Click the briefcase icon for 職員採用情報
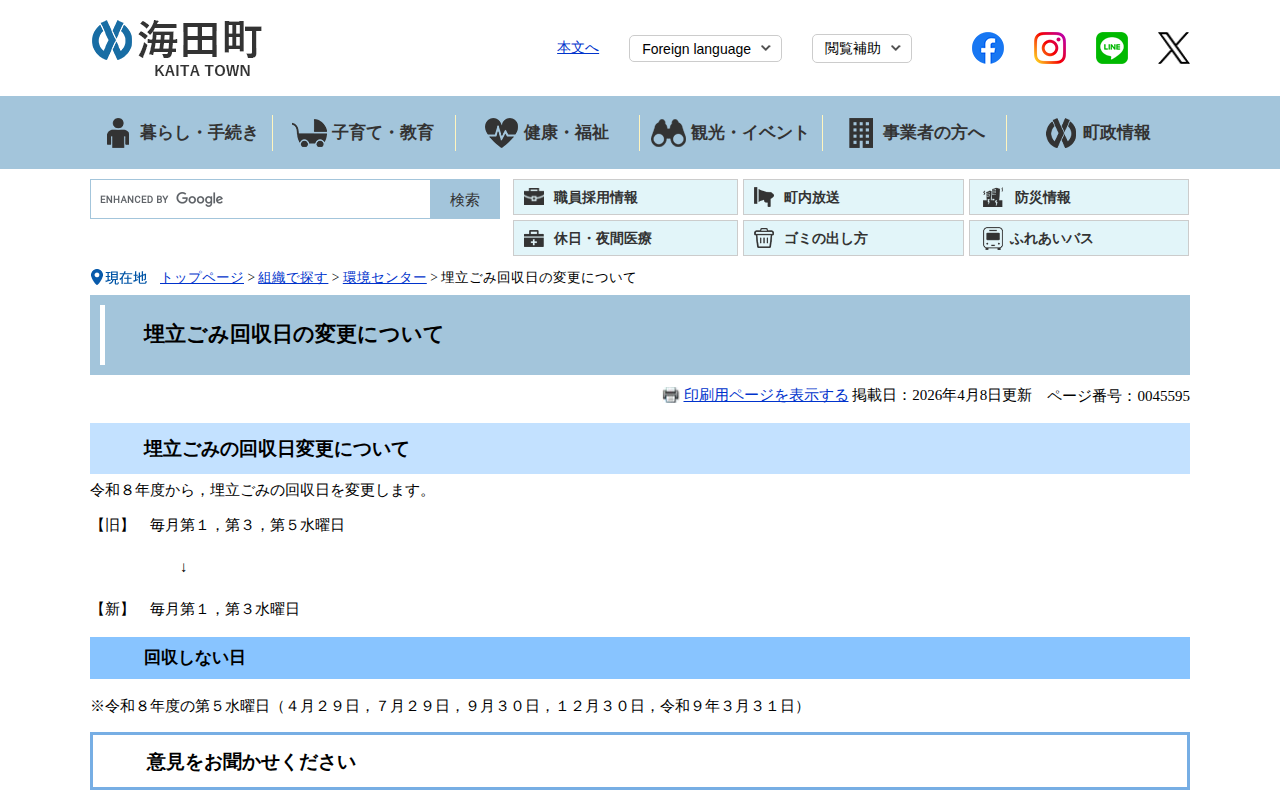 (534, 197)
